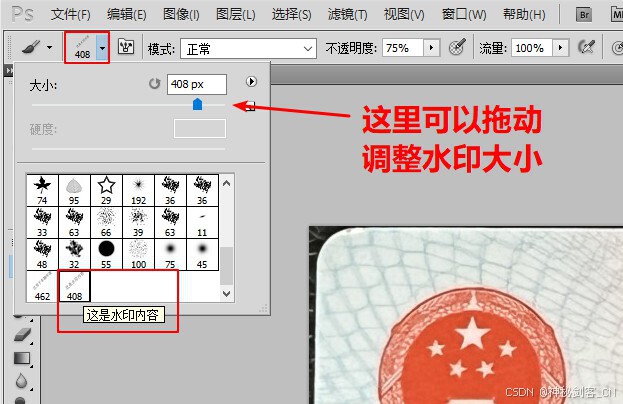Expand the flow slider arrow
The image size is (623, 404).
click(561, 48)
